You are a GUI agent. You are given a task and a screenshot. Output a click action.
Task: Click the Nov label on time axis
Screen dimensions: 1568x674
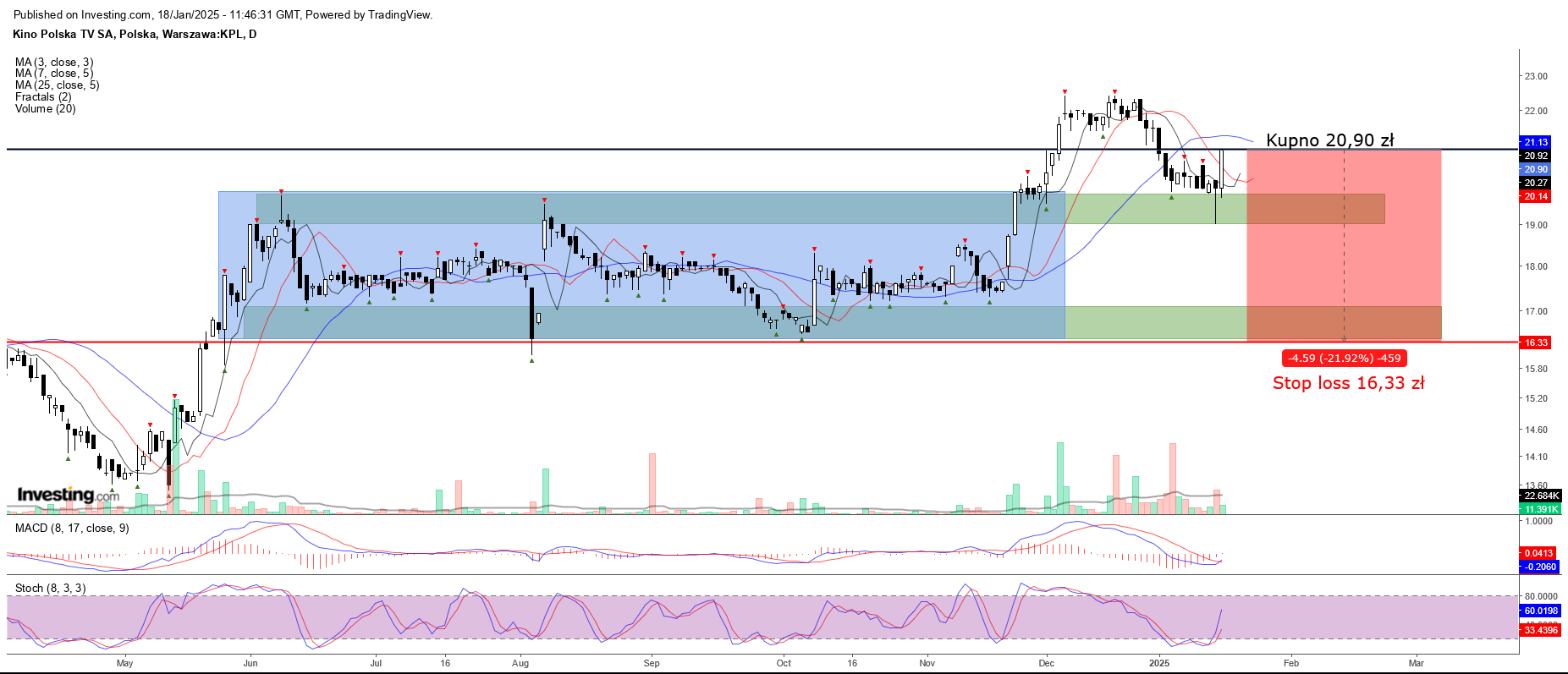[x=927, y=663]
